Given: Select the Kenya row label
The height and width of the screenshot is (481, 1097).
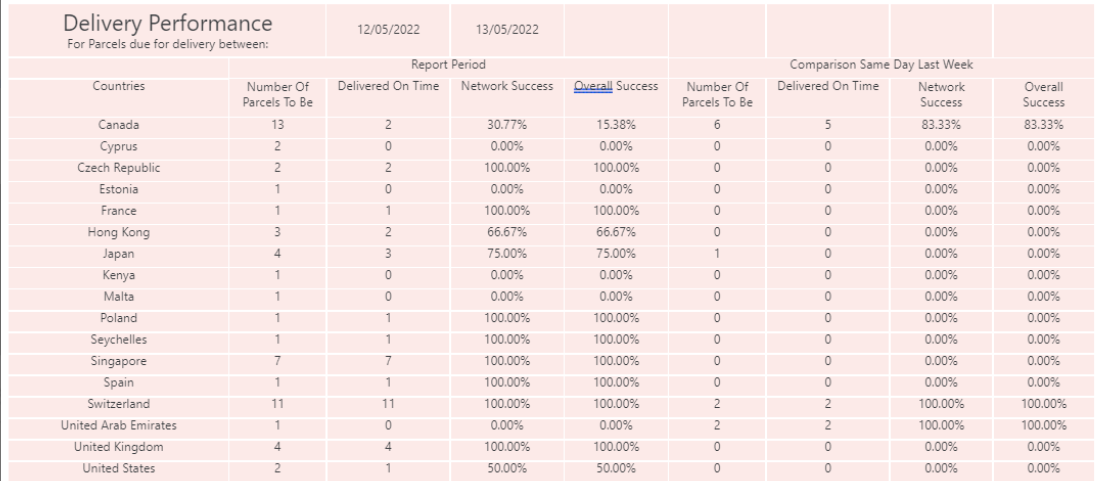Looking at the screenshot, I should click(x=119, y=275).
